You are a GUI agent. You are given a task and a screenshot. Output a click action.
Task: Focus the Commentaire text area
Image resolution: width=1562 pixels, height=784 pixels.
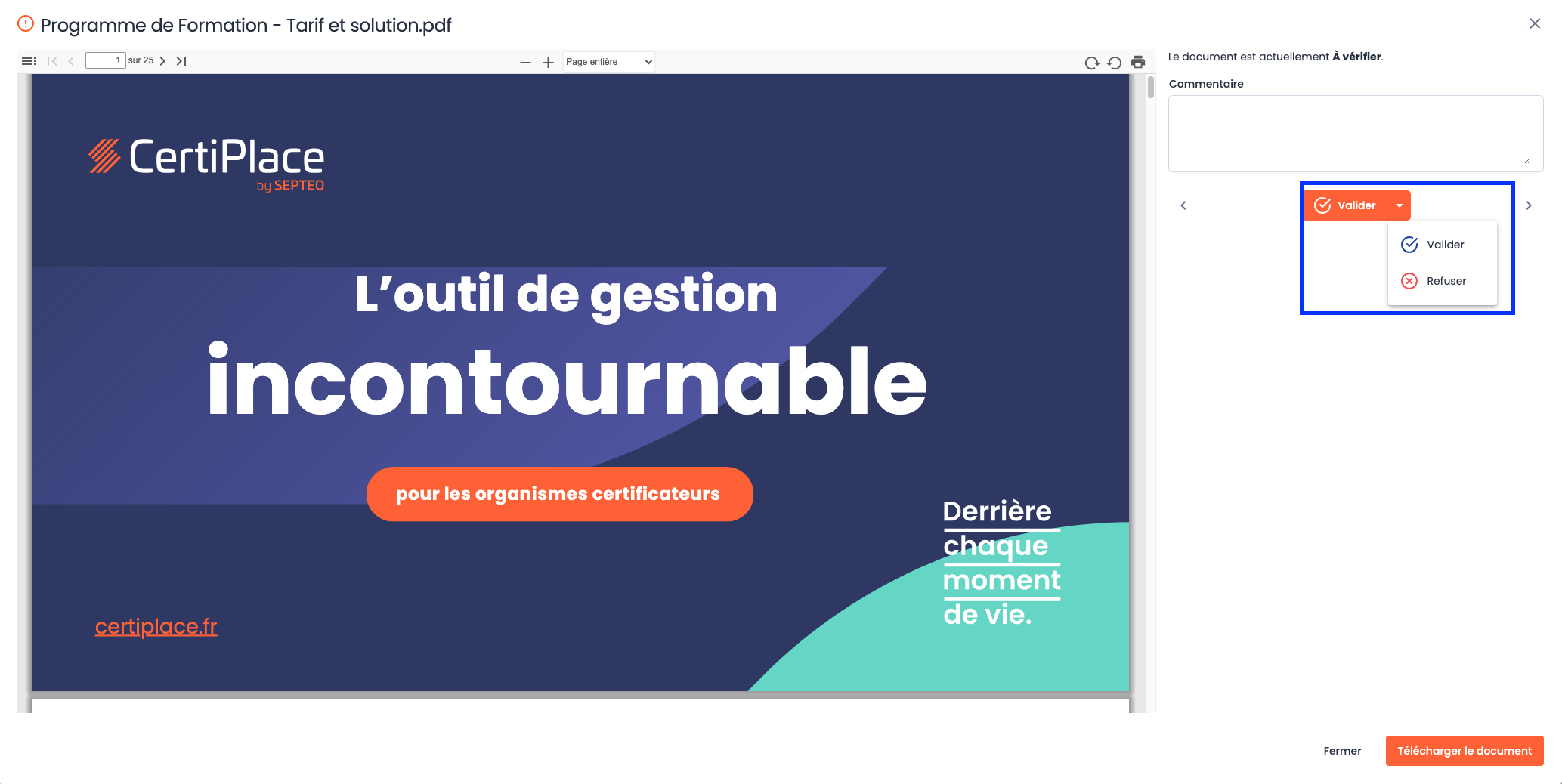(x=1356, y=134)
